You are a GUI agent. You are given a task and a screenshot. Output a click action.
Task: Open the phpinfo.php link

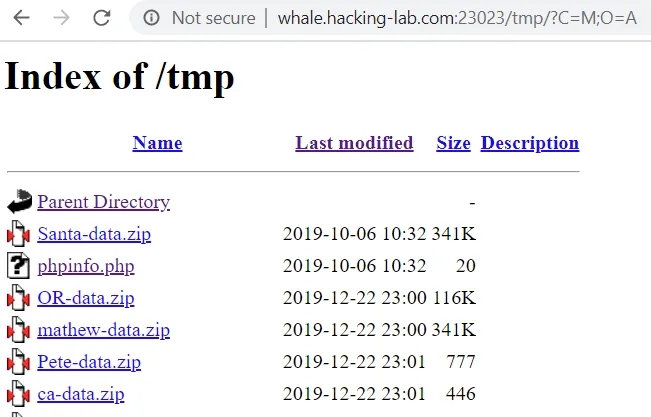coord(85,266)
